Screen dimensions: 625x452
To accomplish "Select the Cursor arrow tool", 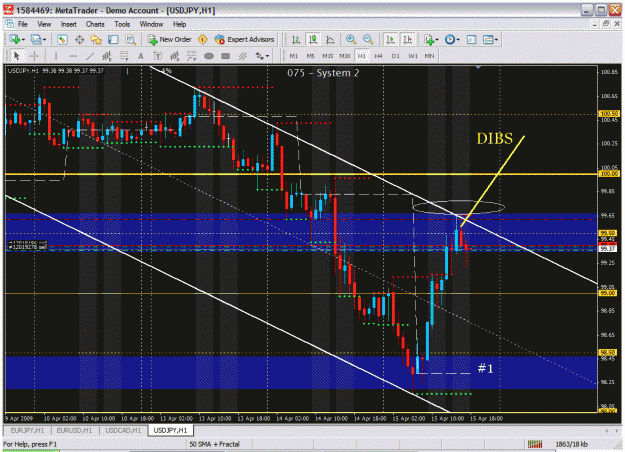I will [x=17, y=56].
